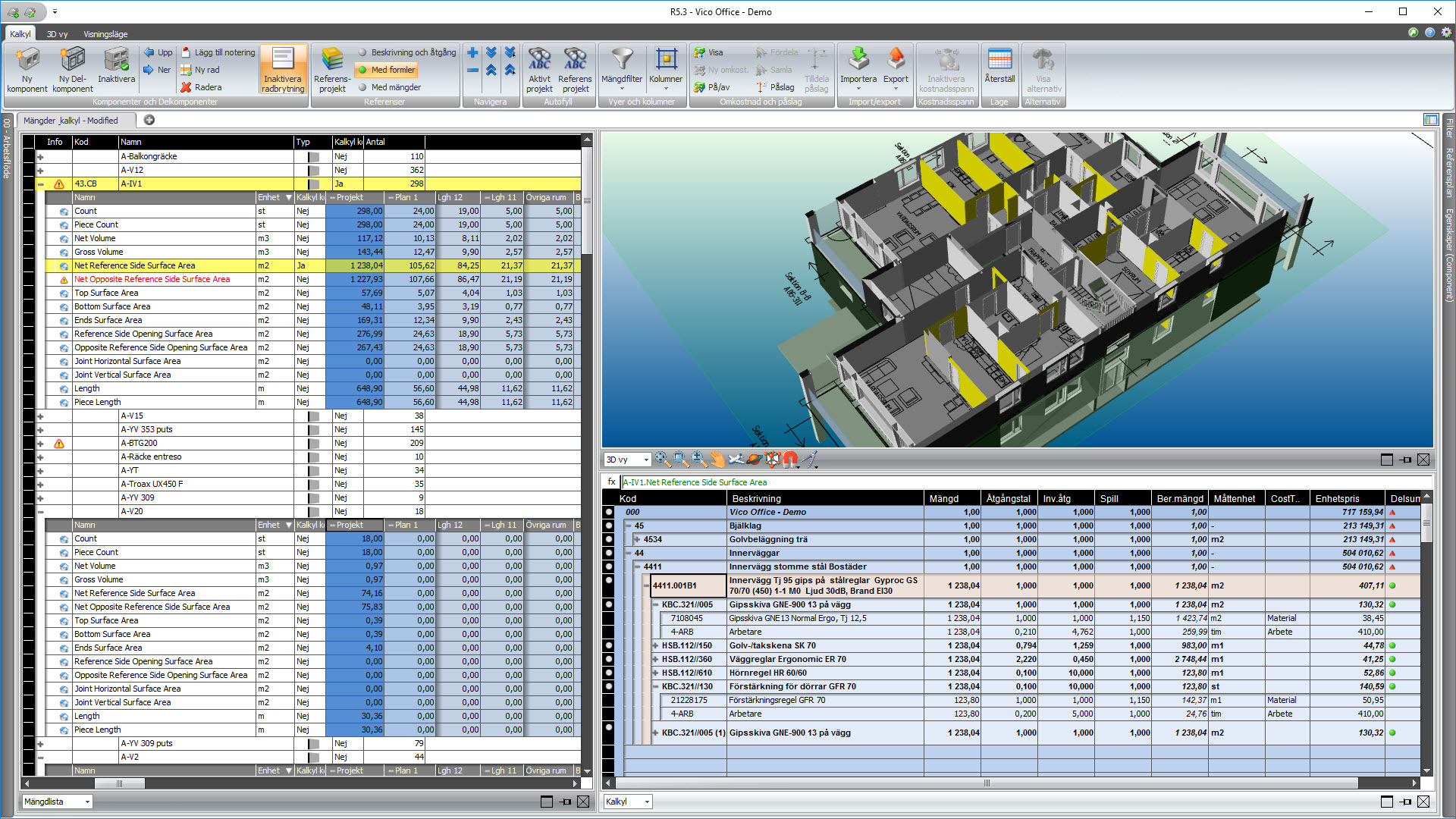Click the zoom window magnifier in 3D toolbar

(681, 460)
